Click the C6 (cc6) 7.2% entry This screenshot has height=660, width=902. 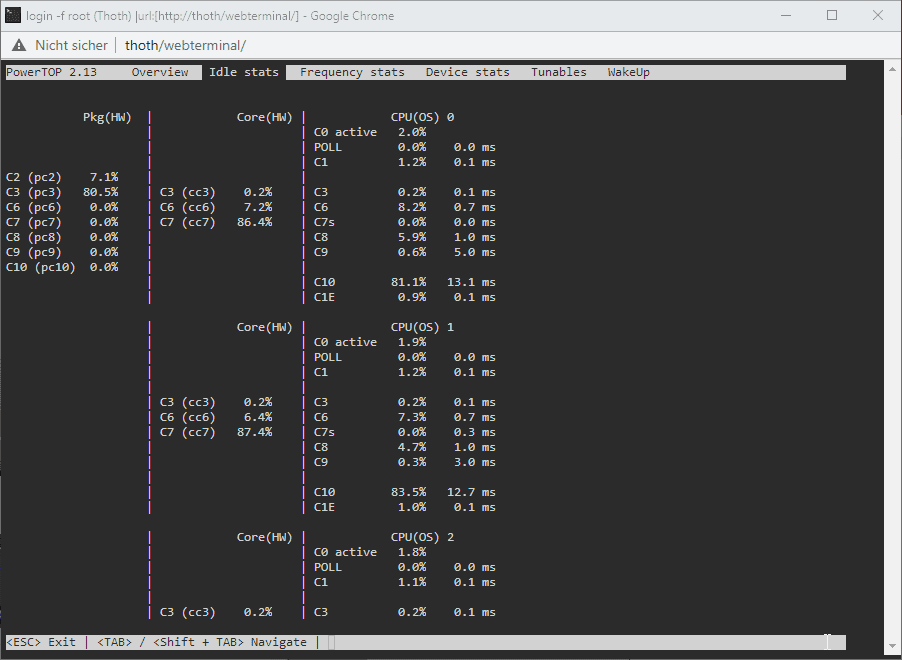tap(216, 207)
